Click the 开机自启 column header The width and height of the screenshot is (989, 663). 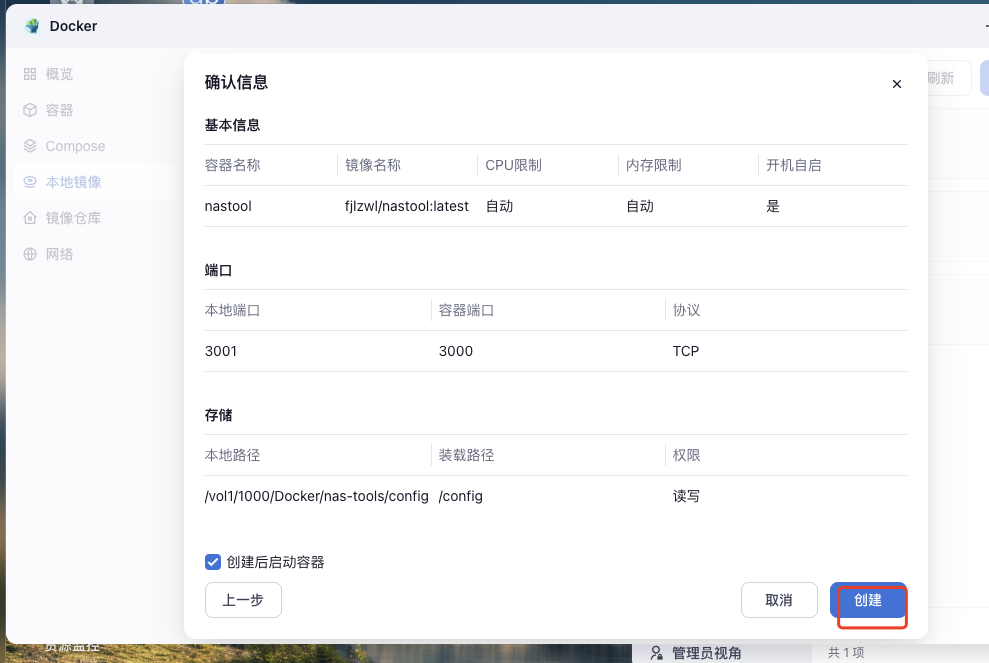coord(793,165)
